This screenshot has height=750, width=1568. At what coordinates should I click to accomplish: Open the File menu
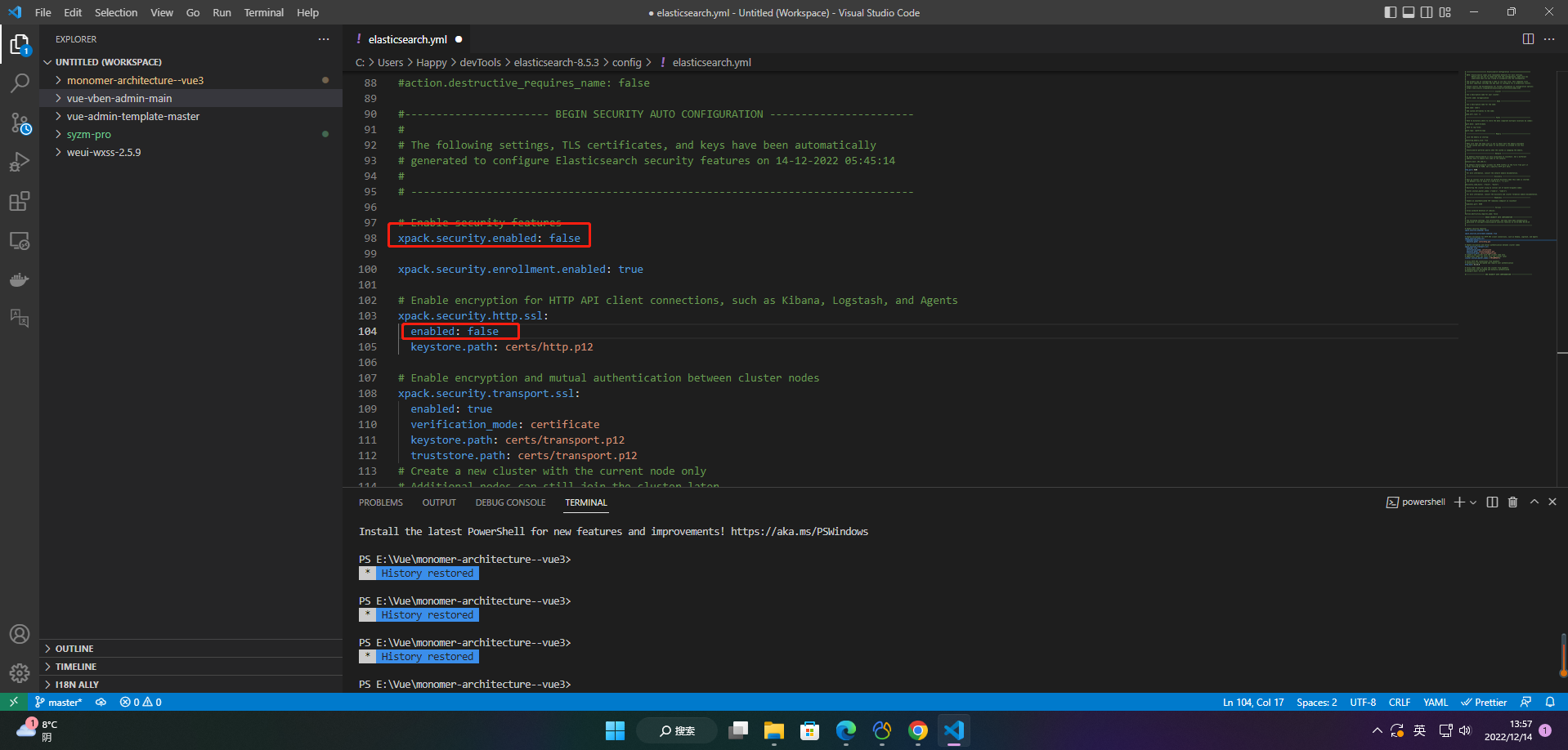click(x=43, y=12)
